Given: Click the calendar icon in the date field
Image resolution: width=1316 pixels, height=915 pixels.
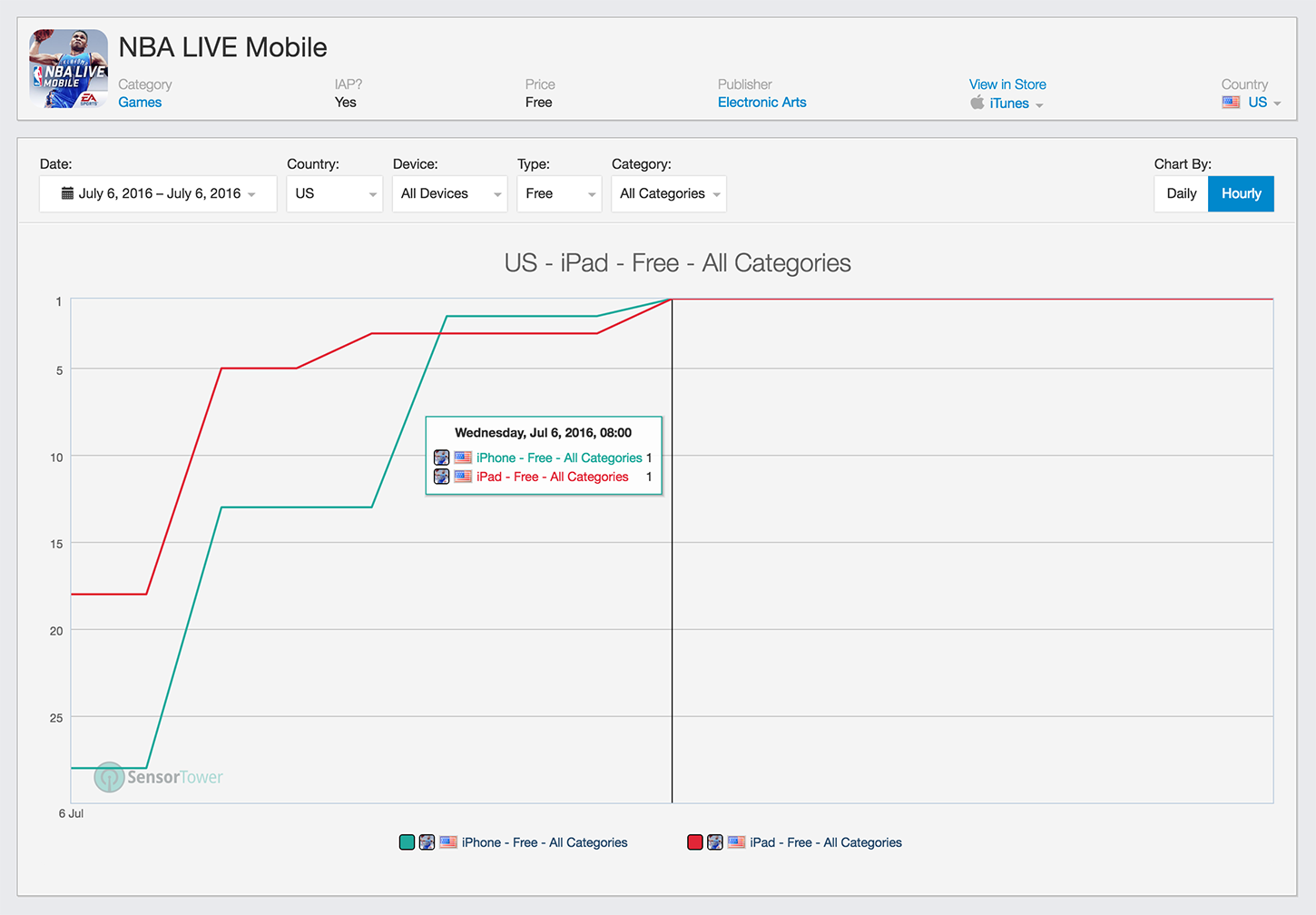Looking at the screenshot, I should point(67,193).
